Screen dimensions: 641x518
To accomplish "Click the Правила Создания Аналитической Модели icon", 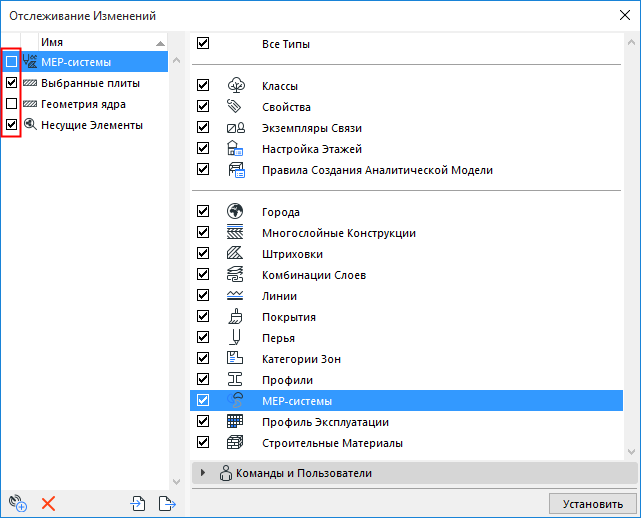I will [x=236, y=170].
